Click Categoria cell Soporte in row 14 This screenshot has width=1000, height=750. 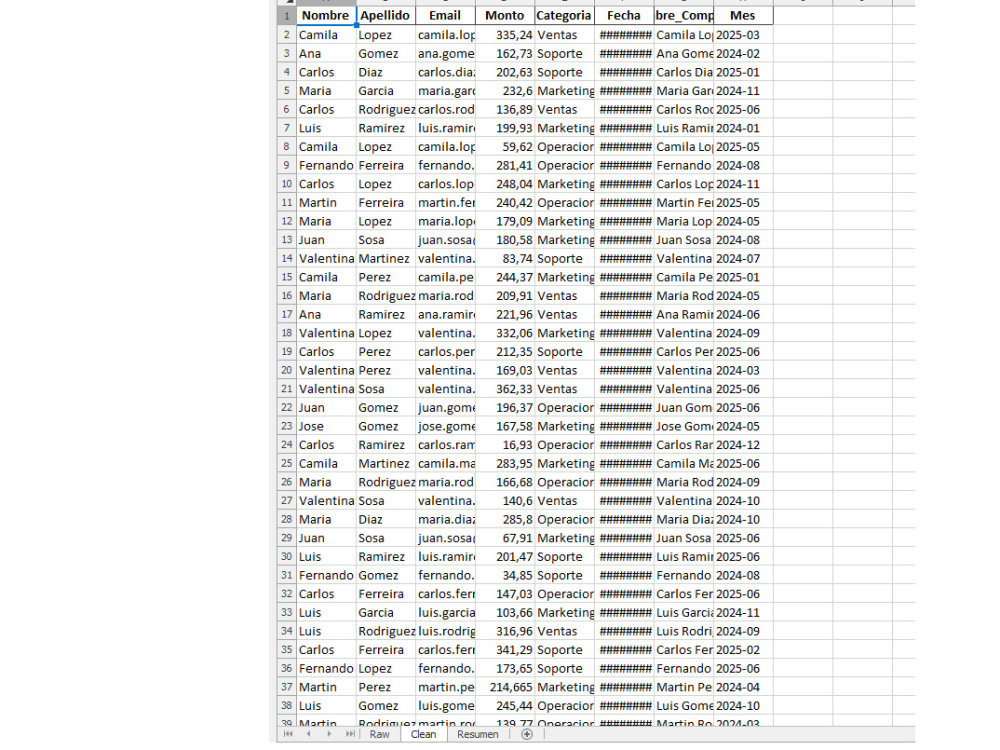[x=564, y=258]
